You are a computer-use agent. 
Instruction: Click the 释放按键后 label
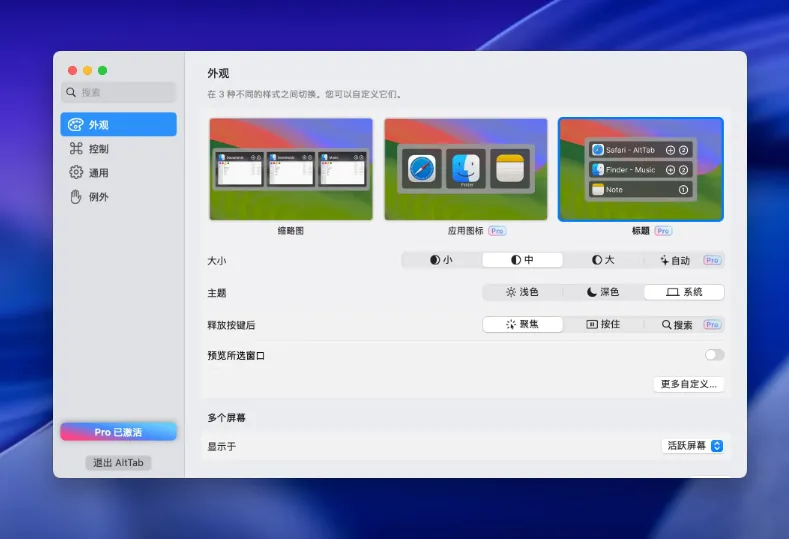pyautogui.click(x=231, y=325)
